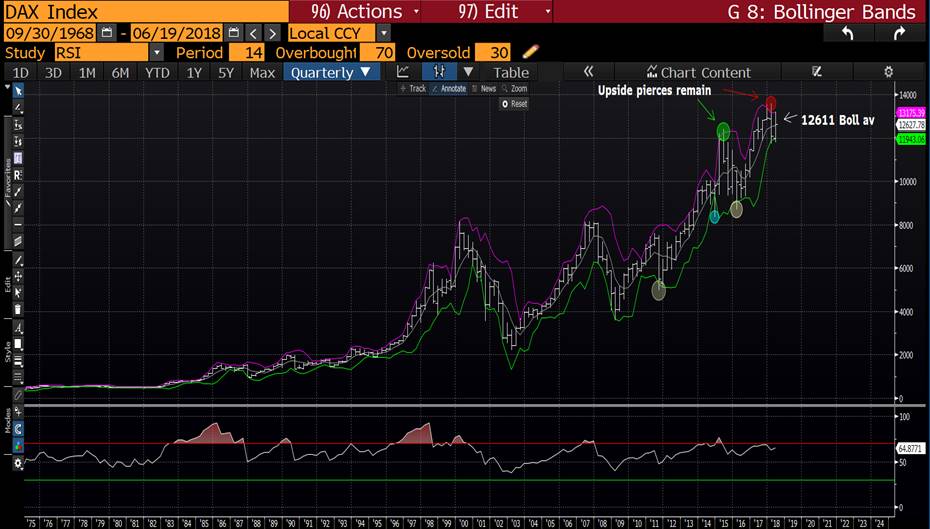Open the RSI study dropdown arrow

(157, 52)
